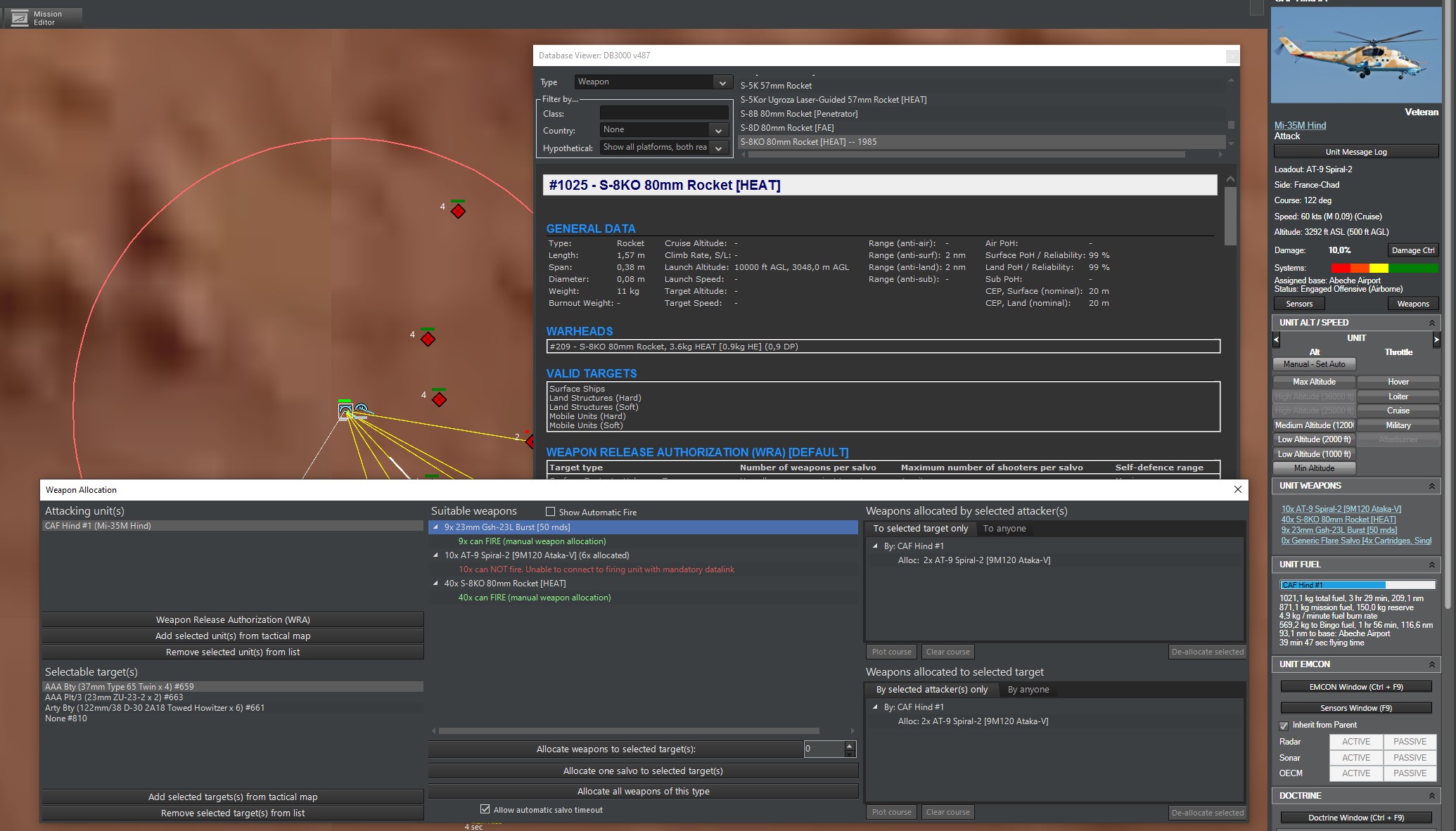1456x831 pixels.
Task: Collapse the UNIT FUEL panel chevron
Action: point(1431,565)
